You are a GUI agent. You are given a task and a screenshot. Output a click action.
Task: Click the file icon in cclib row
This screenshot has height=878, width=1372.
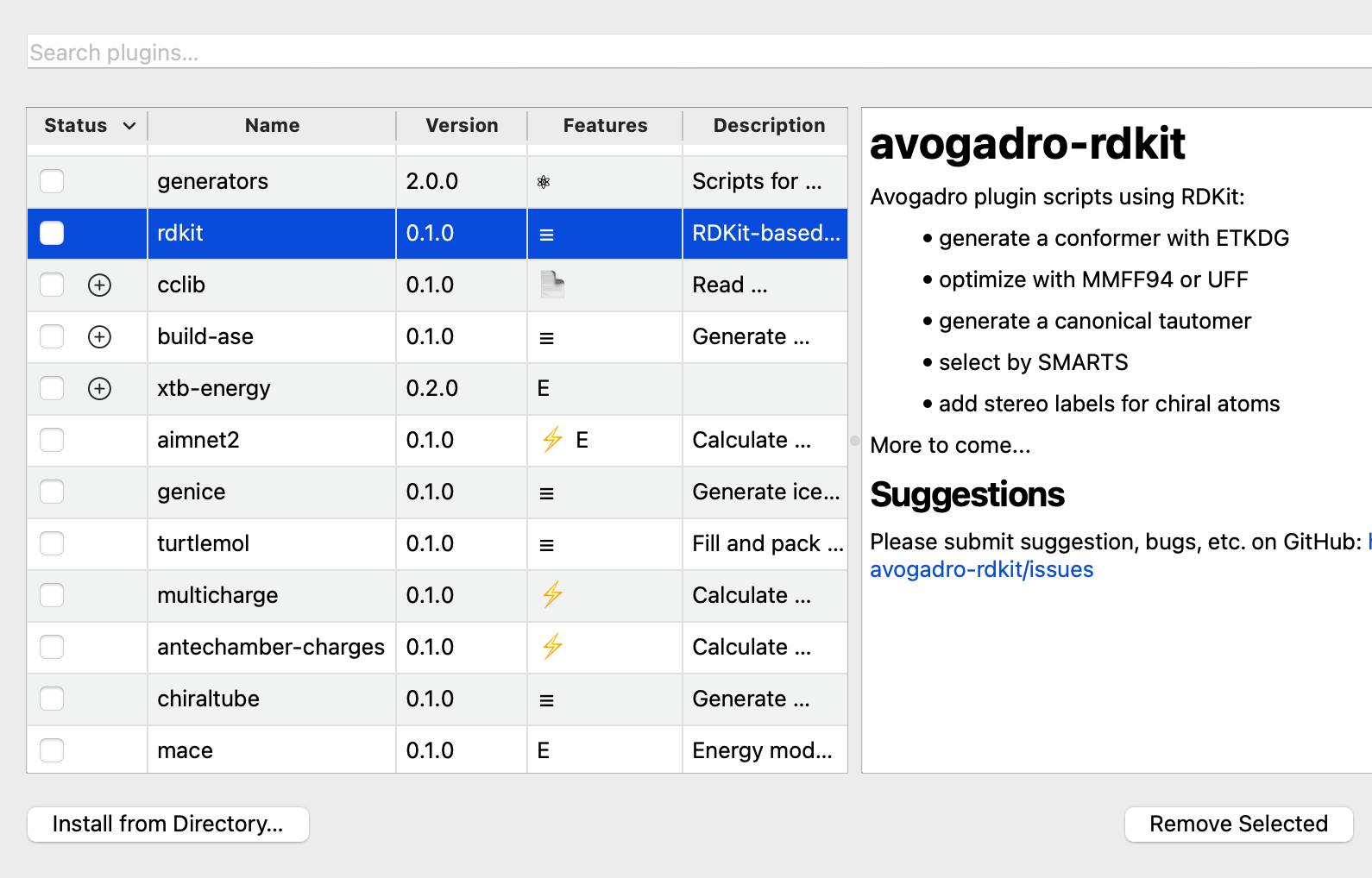[x=551, y=284]
